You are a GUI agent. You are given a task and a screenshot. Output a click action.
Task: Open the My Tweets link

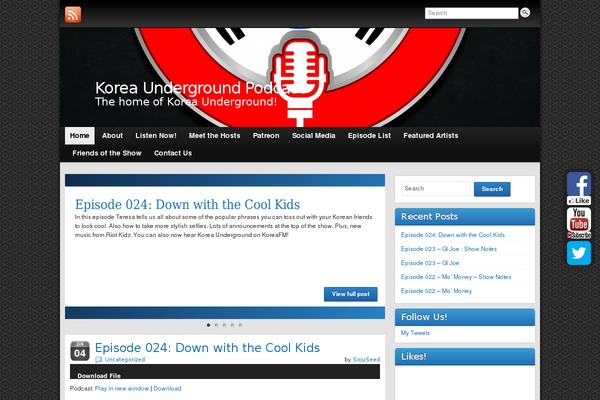(415, 333)
